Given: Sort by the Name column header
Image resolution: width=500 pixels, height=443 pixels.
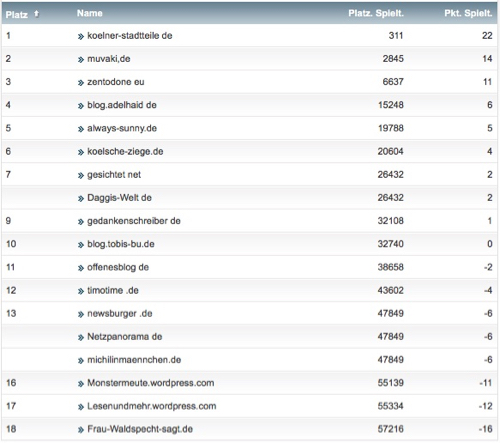Looking at the screenshot, I should coord(90,13).
